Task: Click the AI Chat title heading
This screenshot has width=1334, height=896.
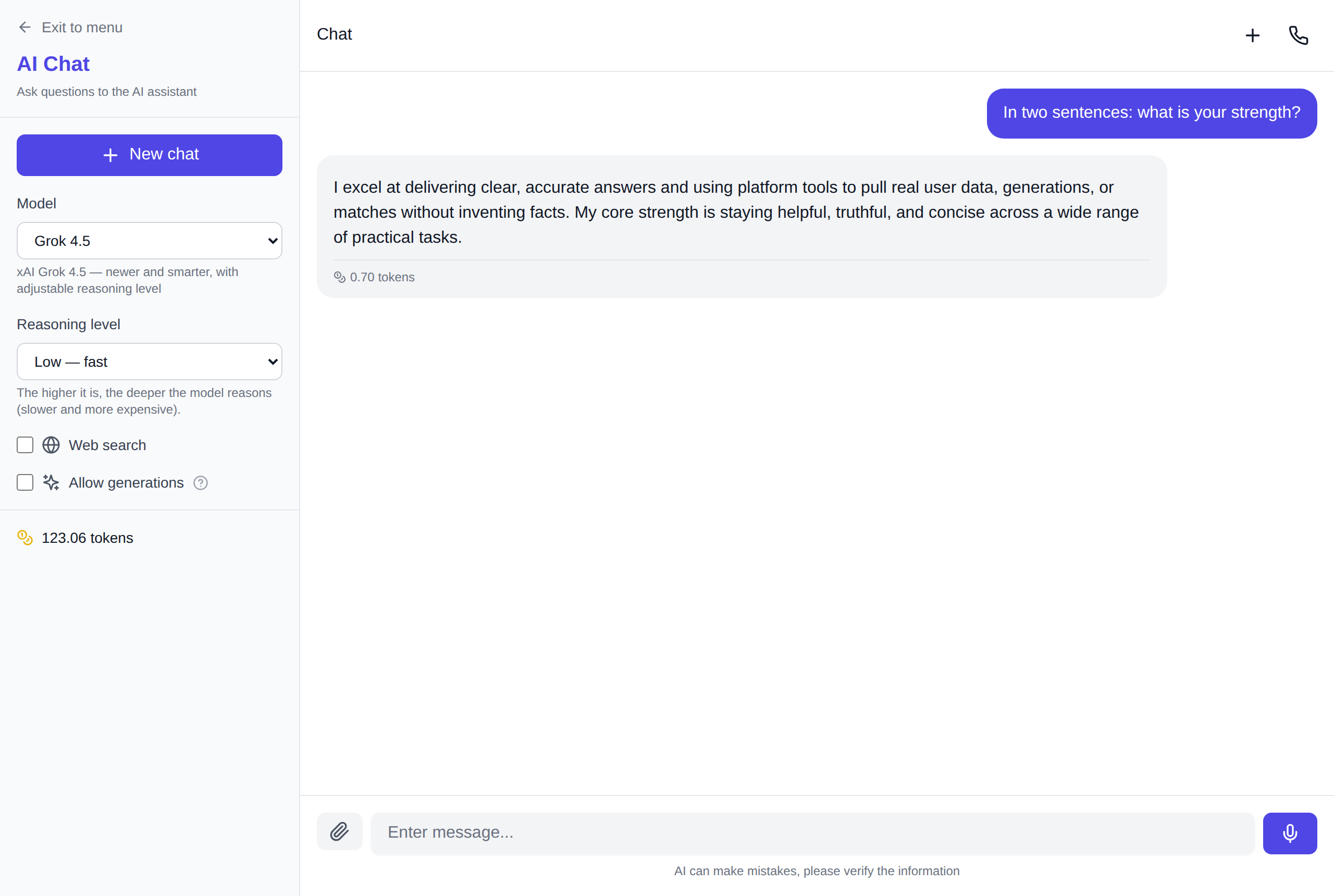Action: [x=53, y=64]
